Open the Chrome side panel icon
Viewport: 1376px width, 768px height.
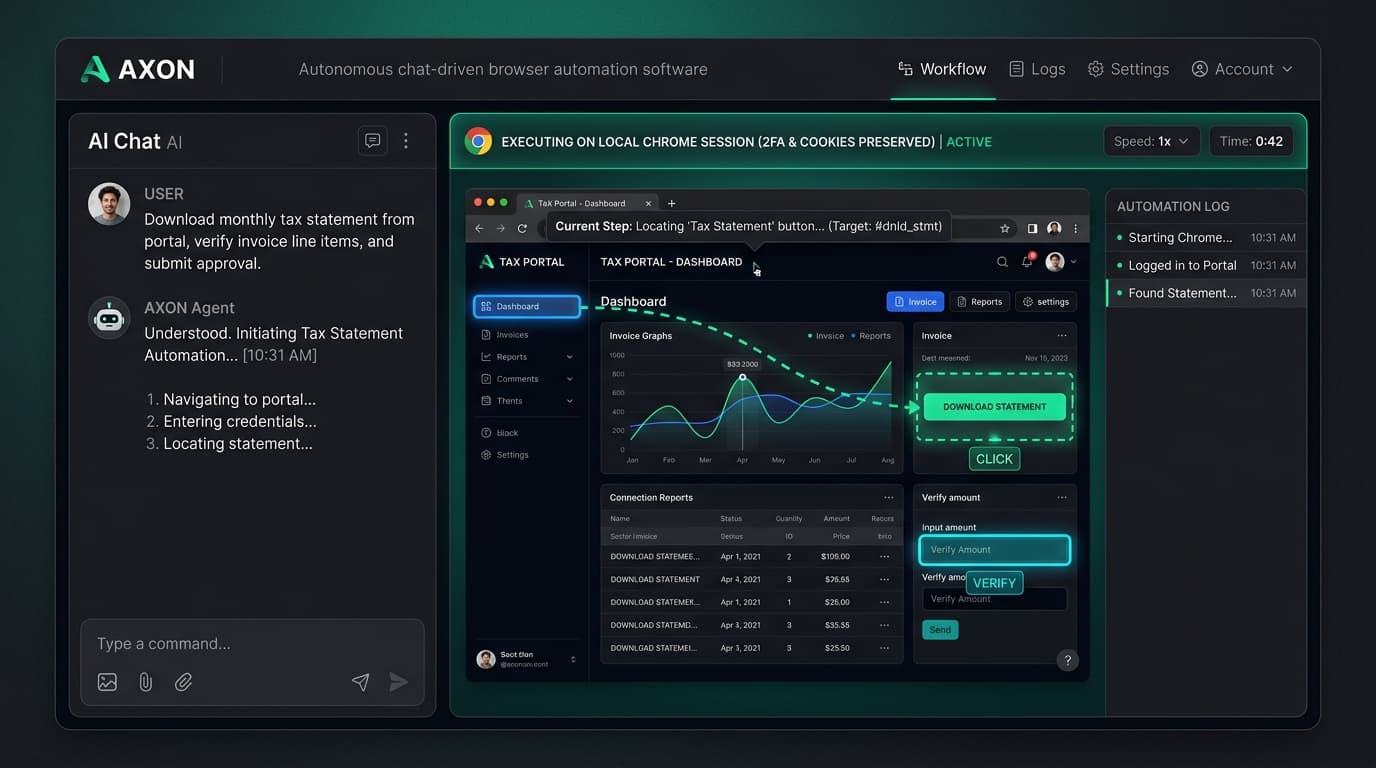point(1032,228)
